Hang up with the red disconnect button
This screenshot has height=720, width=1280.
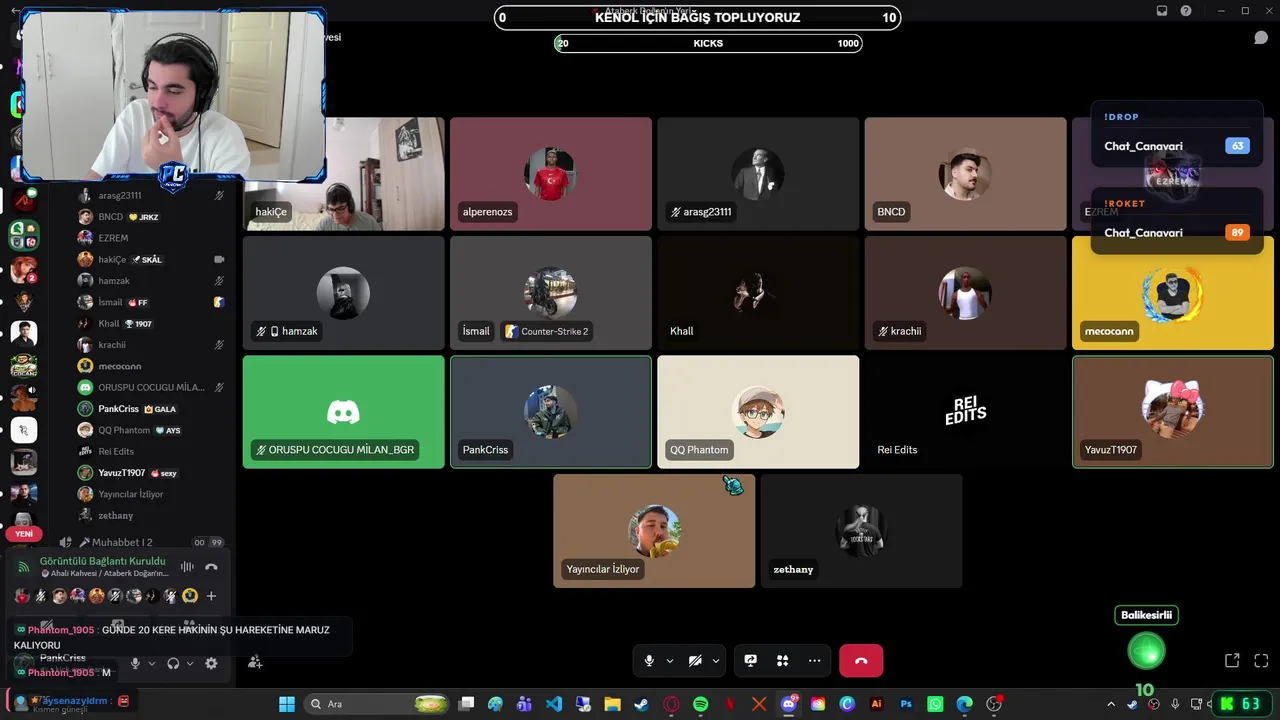tap(861, 661)
